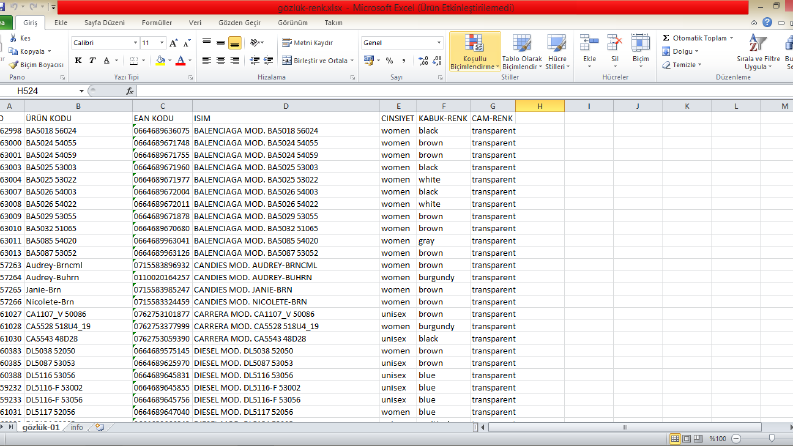The width and height of the screenshot is (793, 446).
Task: Align text to middle of cell
Action: coord(221,43)
